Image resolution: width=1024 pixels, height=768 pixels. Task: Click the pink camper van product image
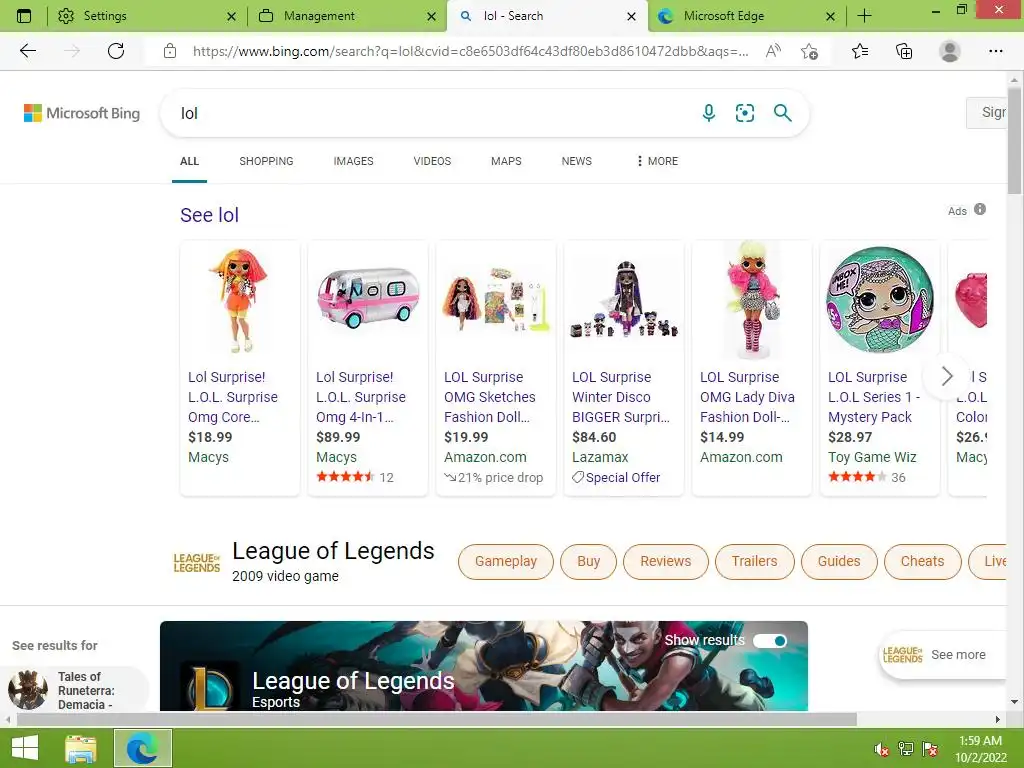[x=368, y=297]
